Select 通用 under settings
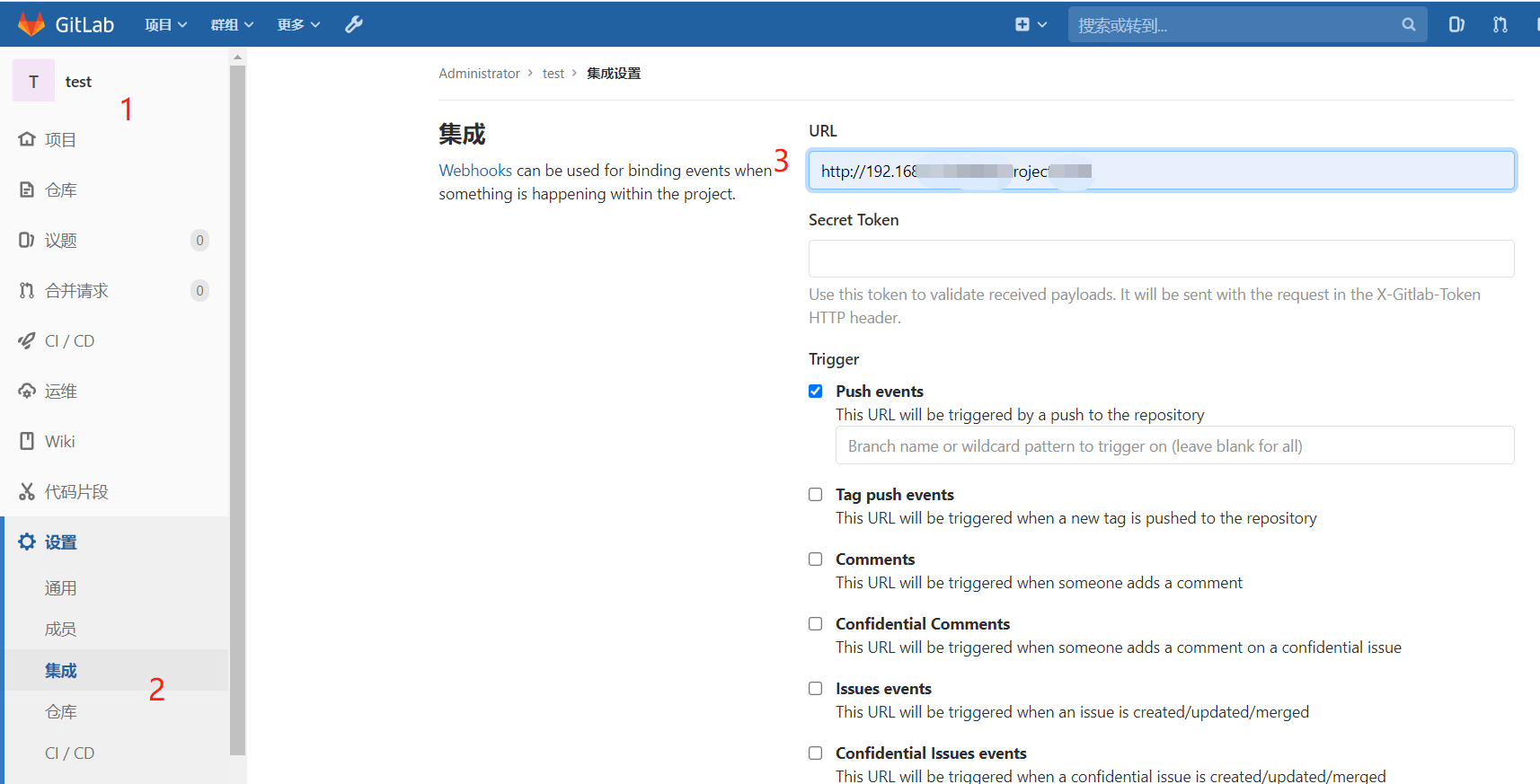The width and height of the screenshot is (1540, 784). point(61,587)
